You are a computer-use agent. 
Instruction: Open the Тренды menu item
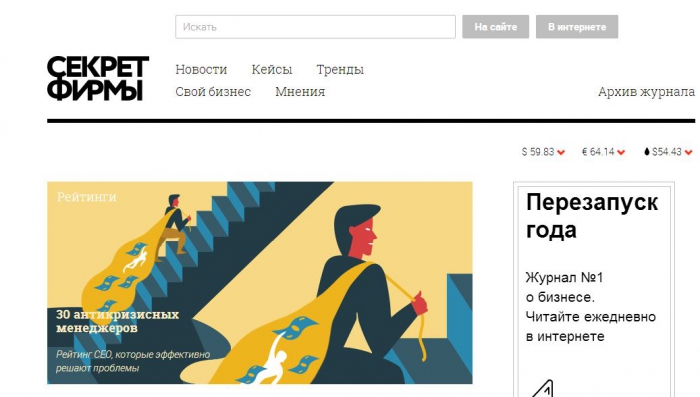[x=340, y=70]
